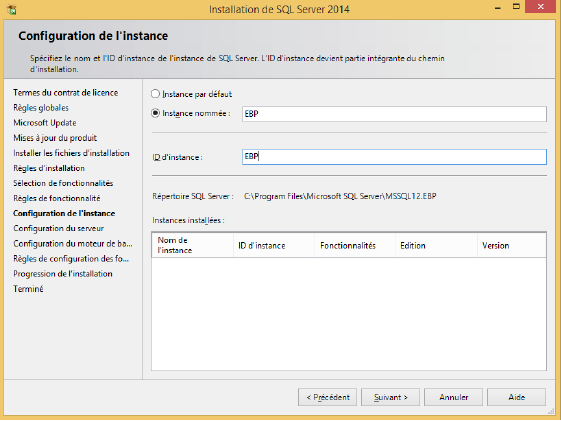Select 'Sélection de fonctionnalités' step in sidebar
561x421 pixels.
click(63, 183)
